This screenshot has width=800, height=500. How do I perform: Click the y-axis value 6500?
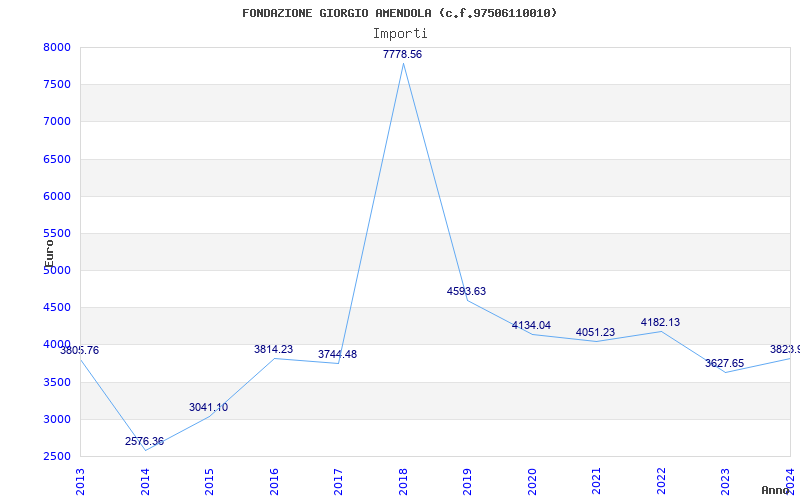tap(57, 159)
